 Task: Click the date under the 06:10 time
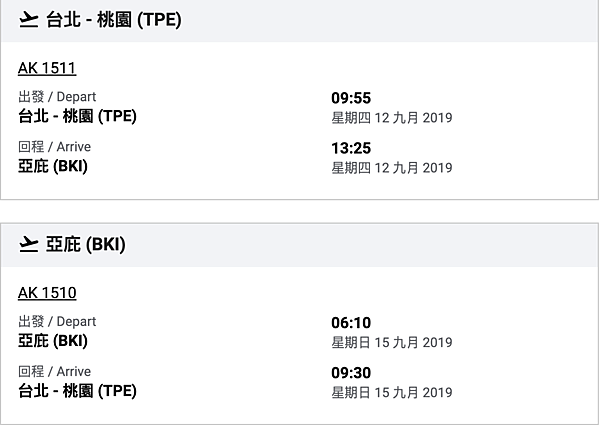click(x=392, y=343)
